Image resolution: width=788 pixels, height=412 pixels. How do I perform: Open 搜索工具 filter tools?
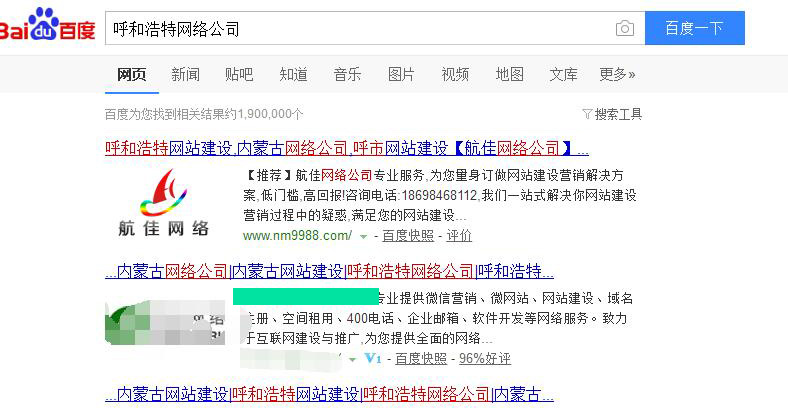point(611,114)
